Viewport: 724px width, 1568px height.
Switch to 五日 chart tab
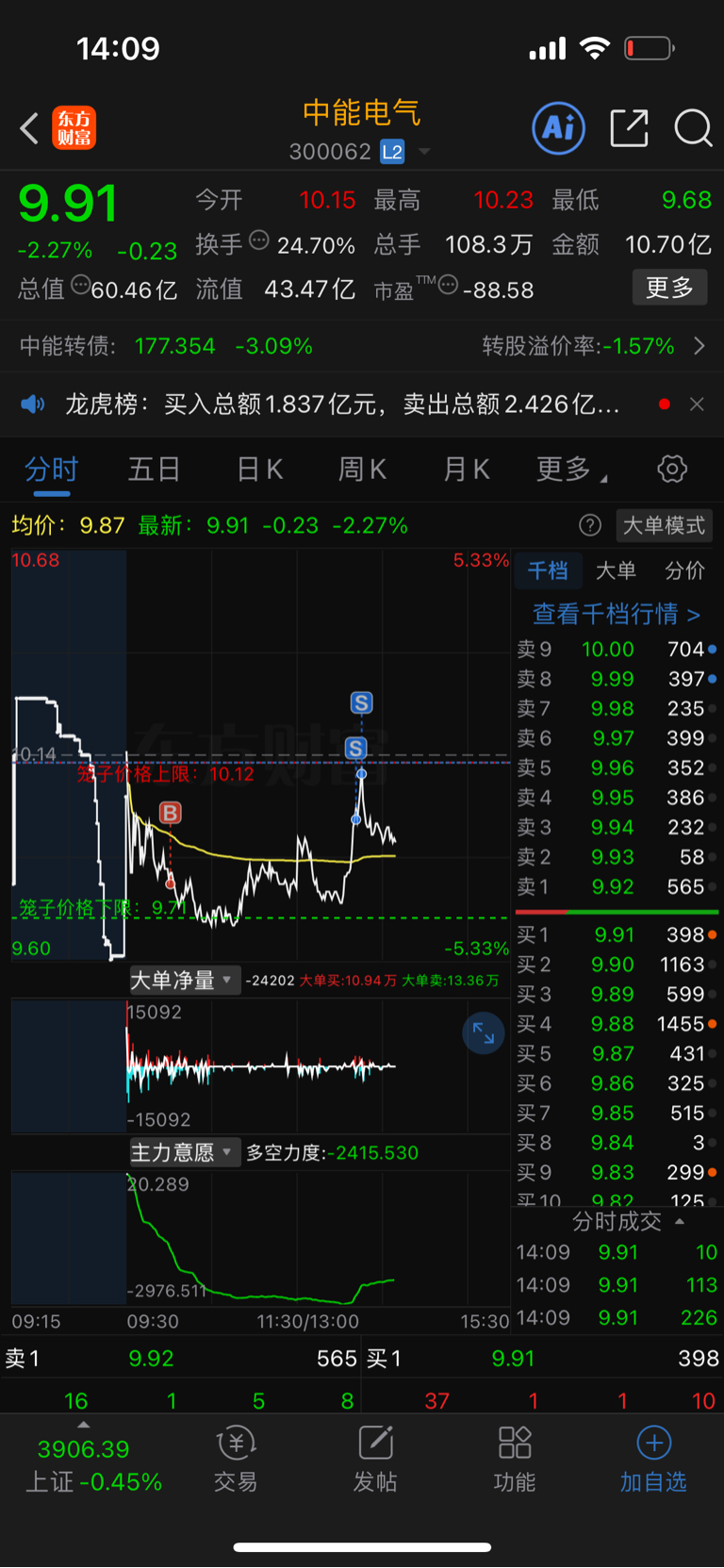coord(154,469)
